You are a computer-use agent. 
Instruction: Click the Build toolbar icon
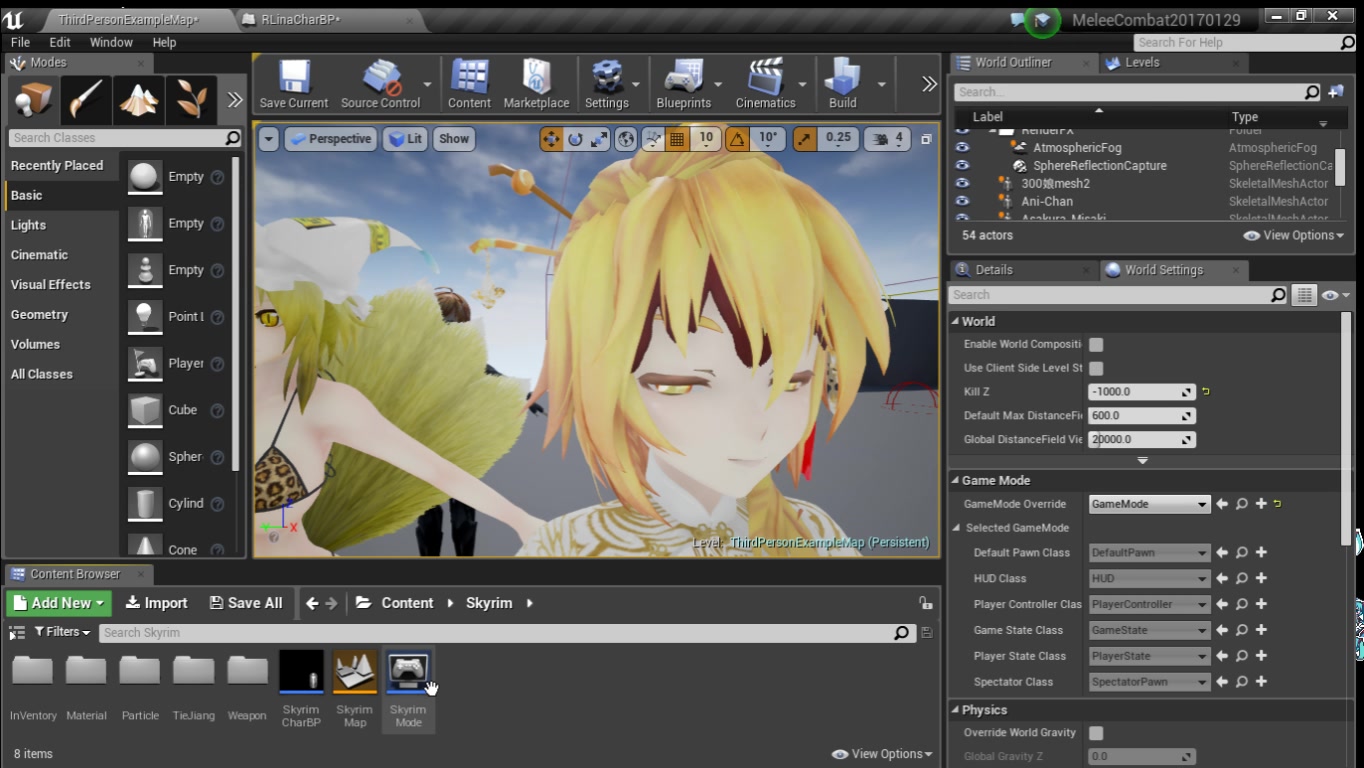[843, 84]
